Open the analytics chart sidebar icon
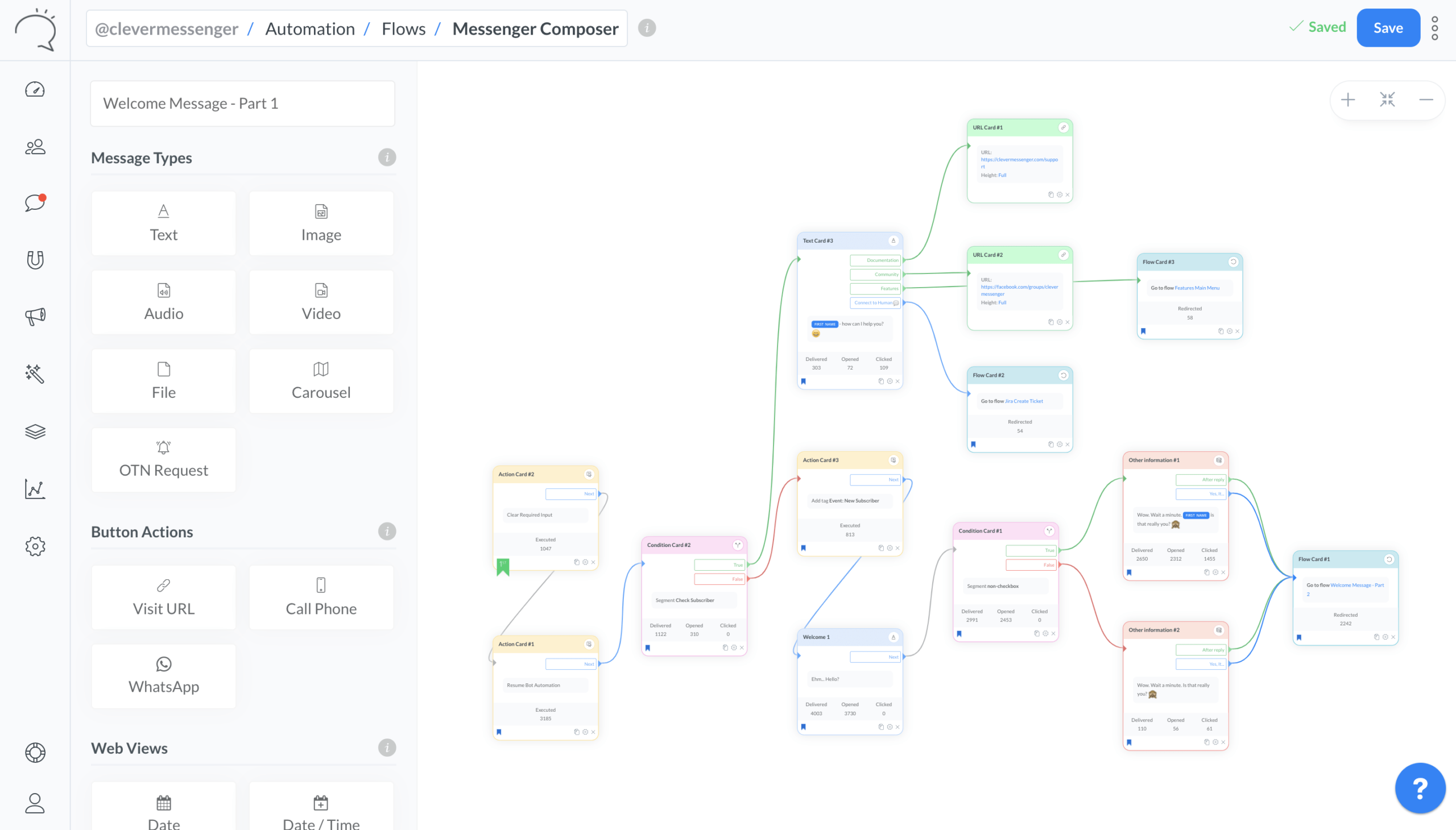This screenshot has width=1456, height=830. click(35, 488)
